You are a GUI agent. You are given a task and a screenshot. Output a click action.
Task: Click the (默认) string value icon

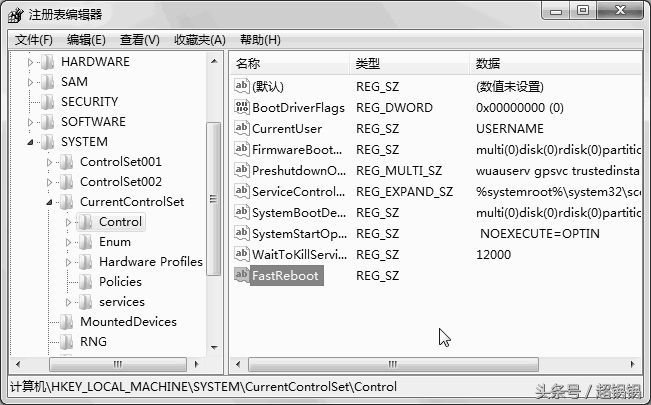pyautogui.click(x=242, y=86)
